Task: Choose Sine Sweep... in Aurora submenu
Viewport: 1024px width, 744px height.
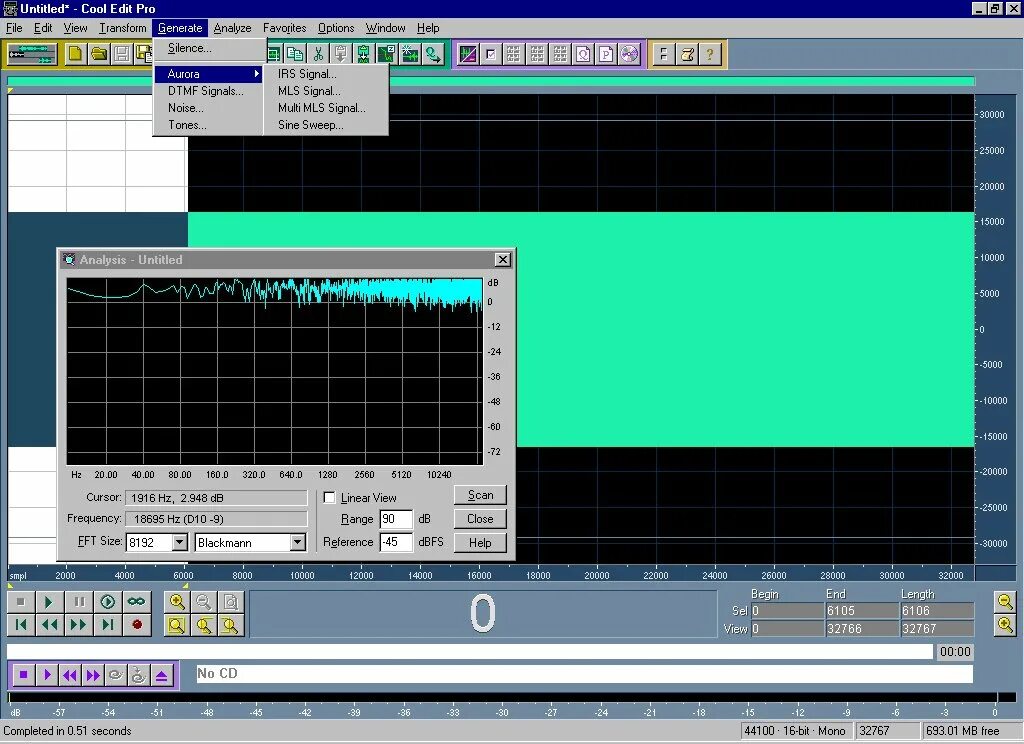Action: point(326,125)
